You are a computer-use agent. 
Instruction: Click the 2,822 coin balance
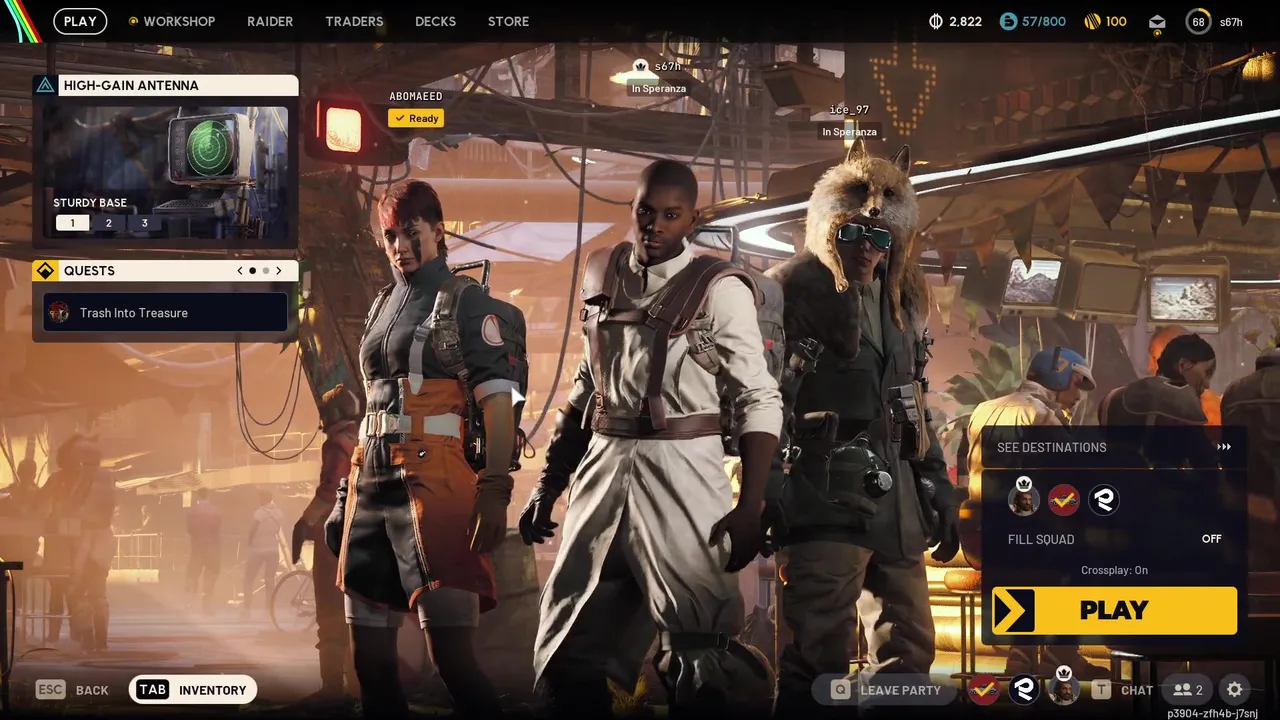click(965, 21)
